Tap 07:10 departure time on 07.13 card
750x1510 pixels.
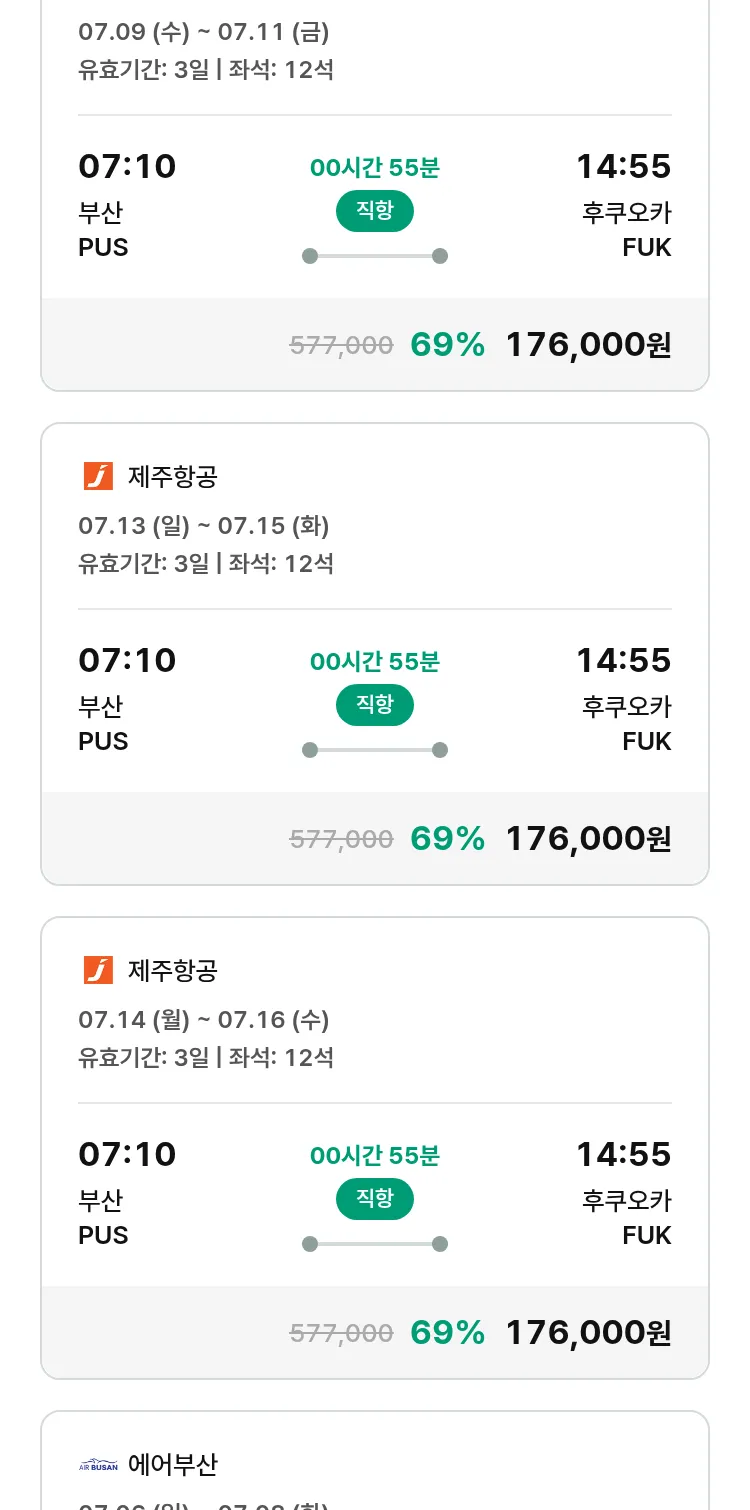click(127, 660)
